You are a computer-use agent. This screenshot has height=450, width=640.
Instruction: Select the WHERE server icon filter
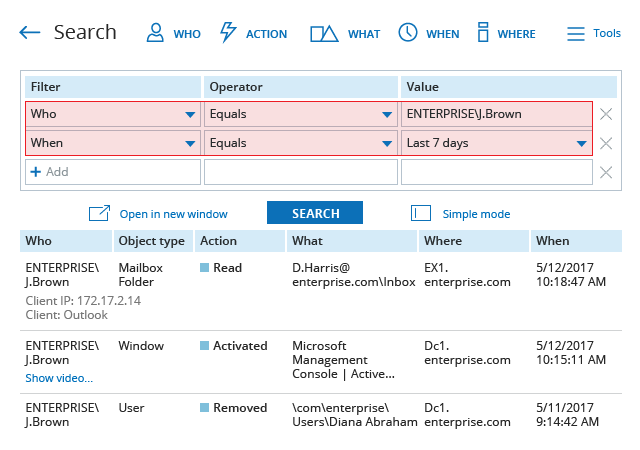pyautogui.click(x=483, y=32)
